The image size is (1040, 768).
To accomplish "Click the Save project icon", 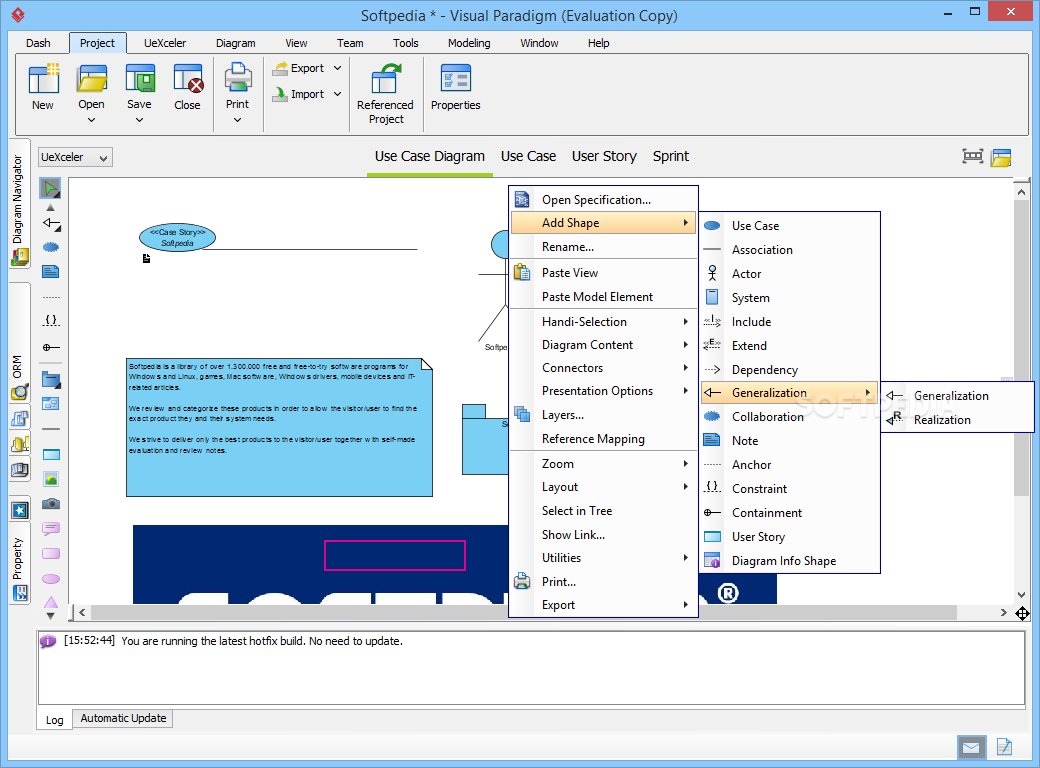I will 139,79.
